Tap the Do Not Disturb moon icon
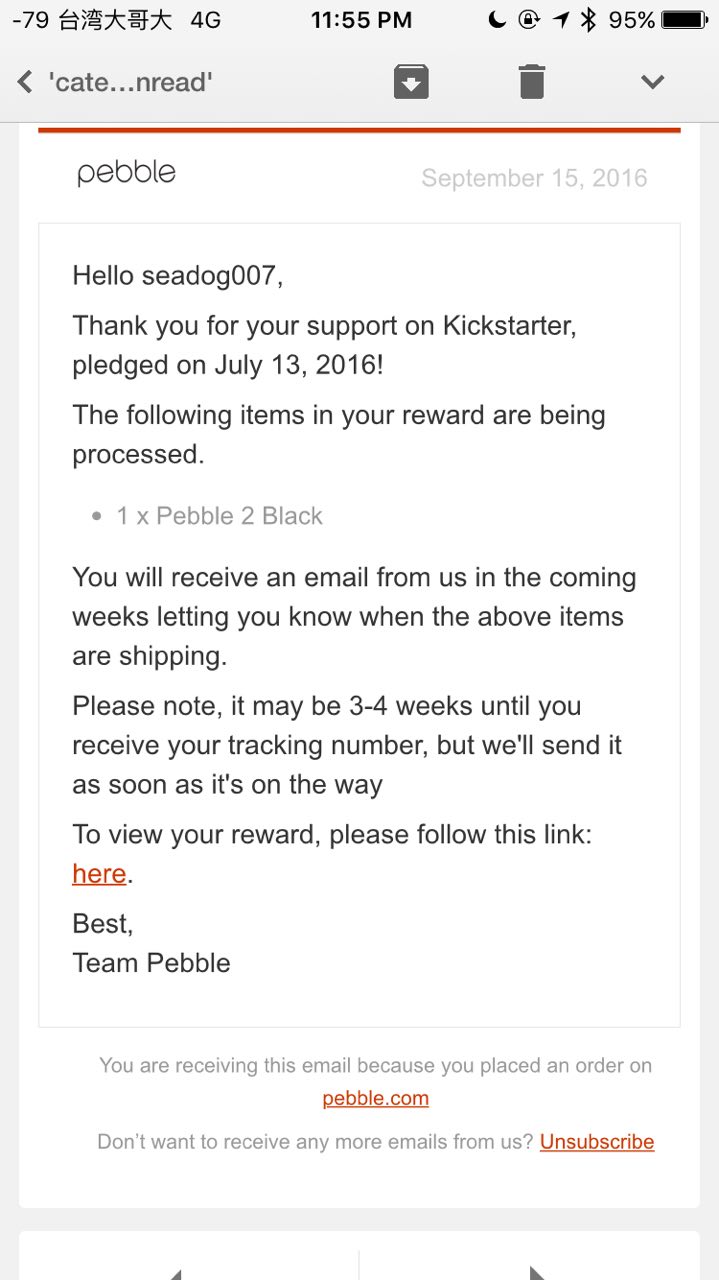Image resolution: width=719 pixels, height=1280 pixels. pyautogui.click(x=497, y=20)
